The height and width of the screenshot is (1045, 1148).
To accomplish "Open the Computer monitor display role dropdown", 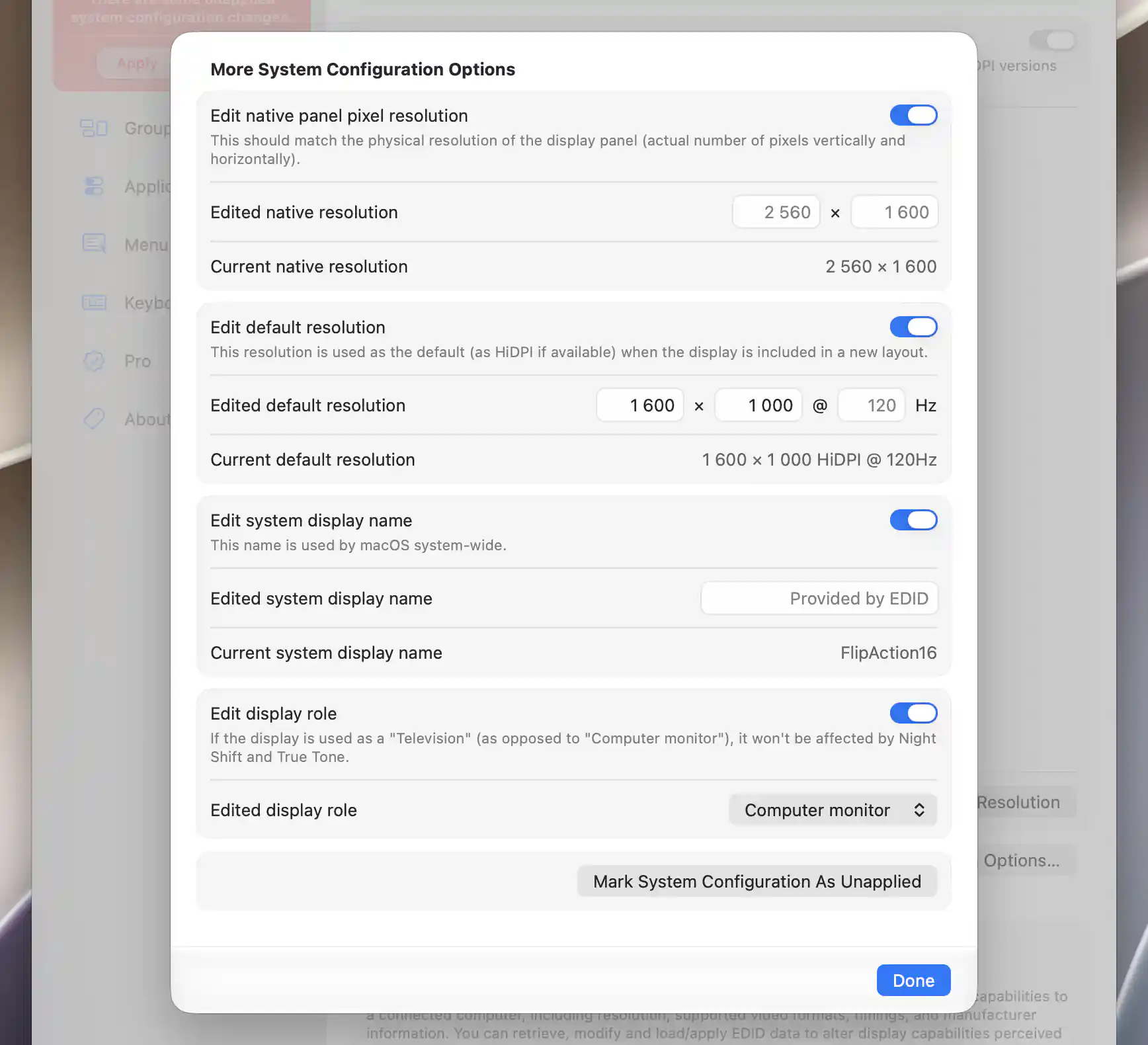I will [833, 810].
